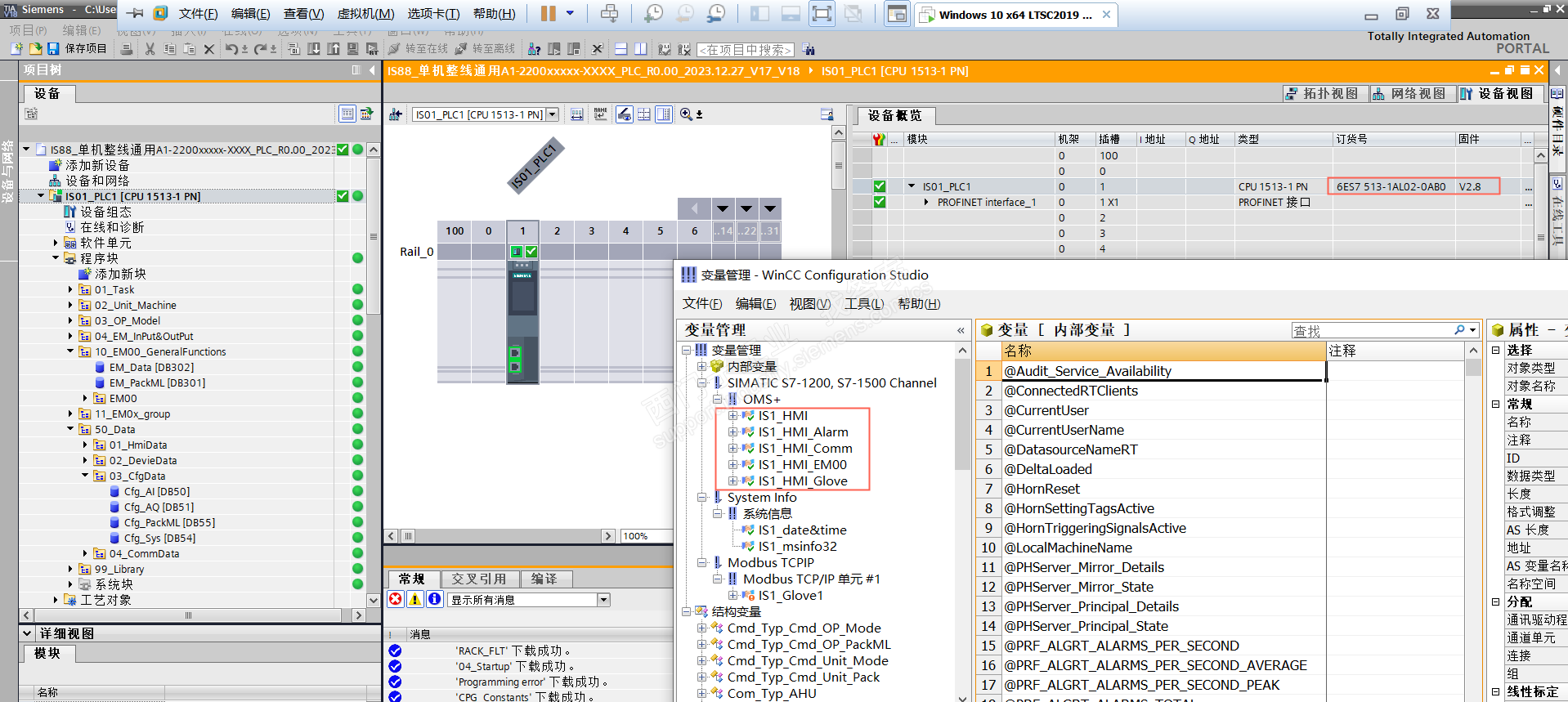Click the 查找 search field in WinCC
This screenshot has height=702, width=1568.
click(x=1371, y=330)
